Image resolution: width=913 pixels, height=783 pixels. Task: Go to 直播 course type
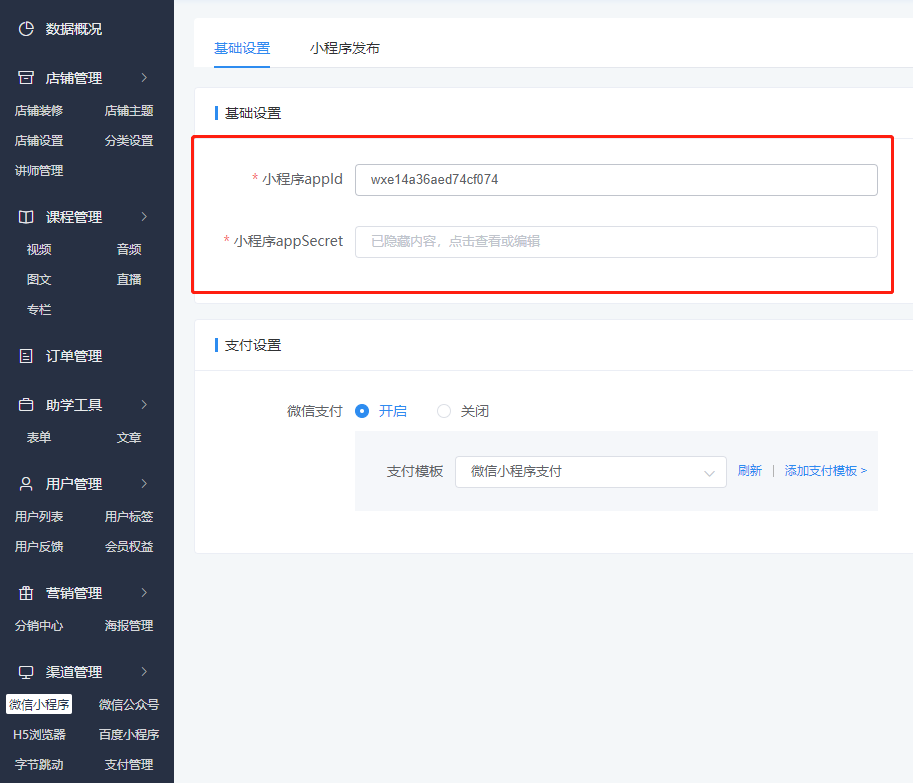[x=129, y=279]
